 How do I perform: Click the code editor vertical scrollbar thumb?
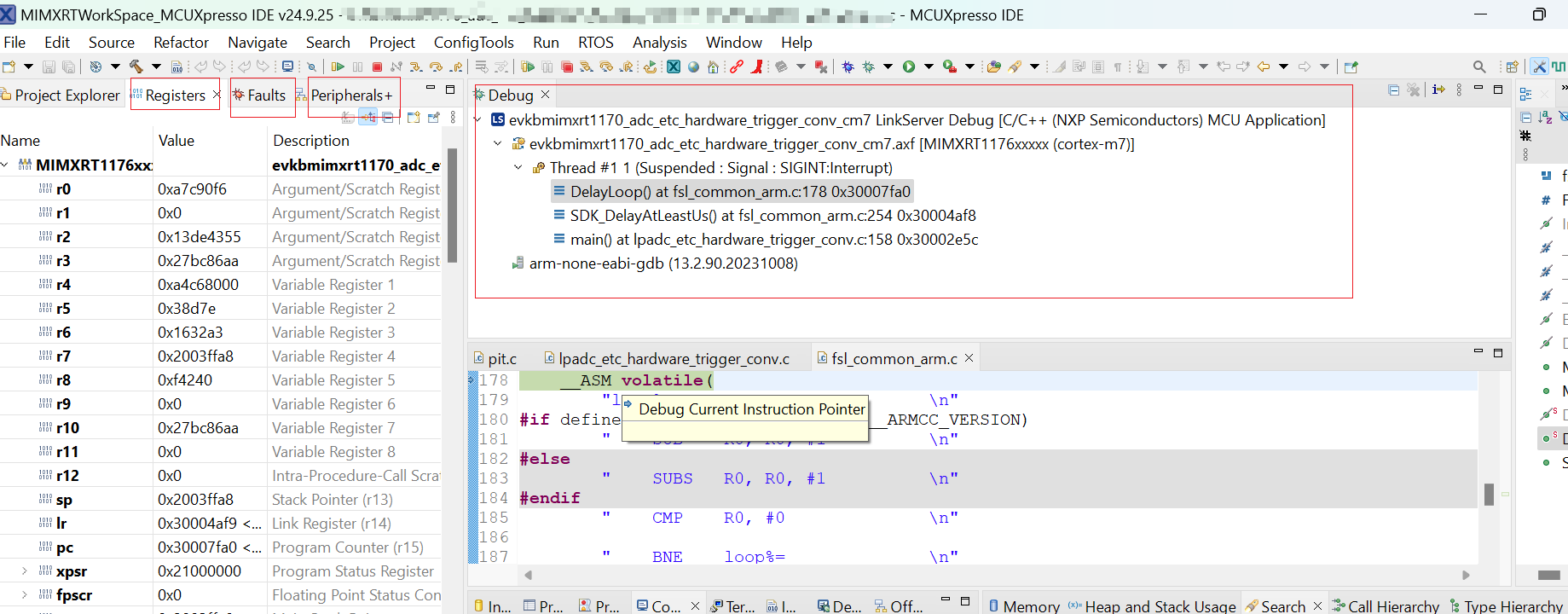[1489, 495]
